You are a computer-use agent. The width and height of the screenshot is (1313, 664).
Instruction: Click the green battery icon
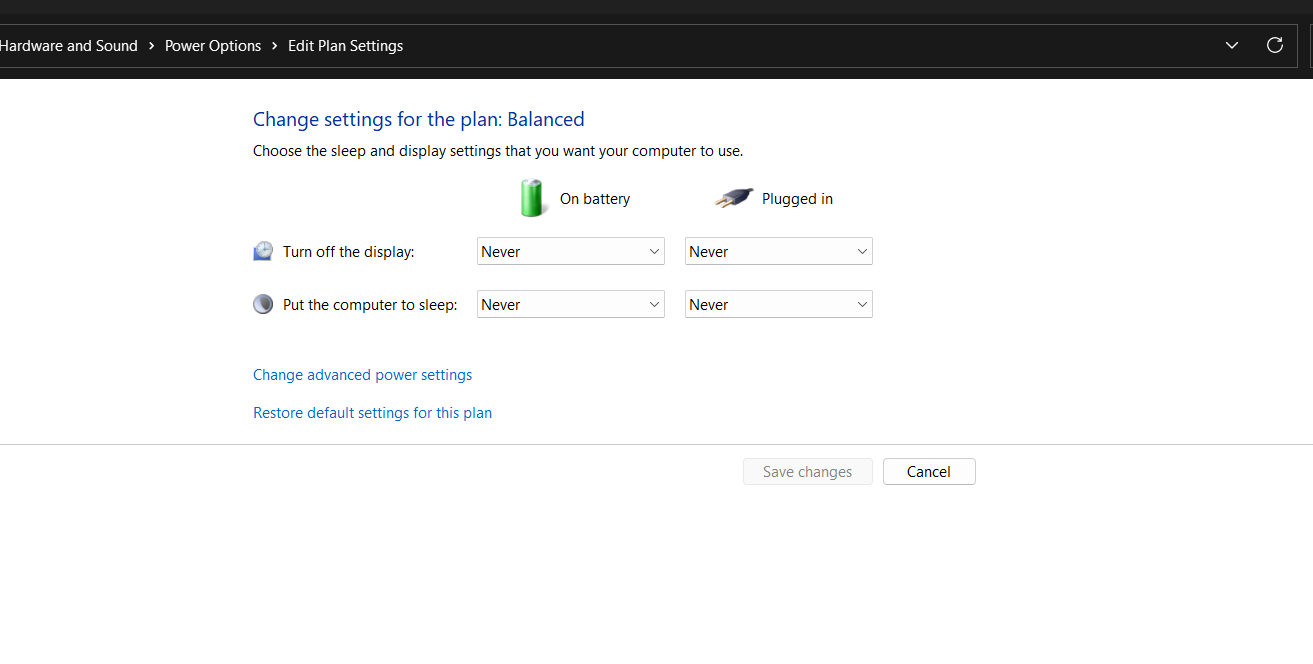(532, 198)
